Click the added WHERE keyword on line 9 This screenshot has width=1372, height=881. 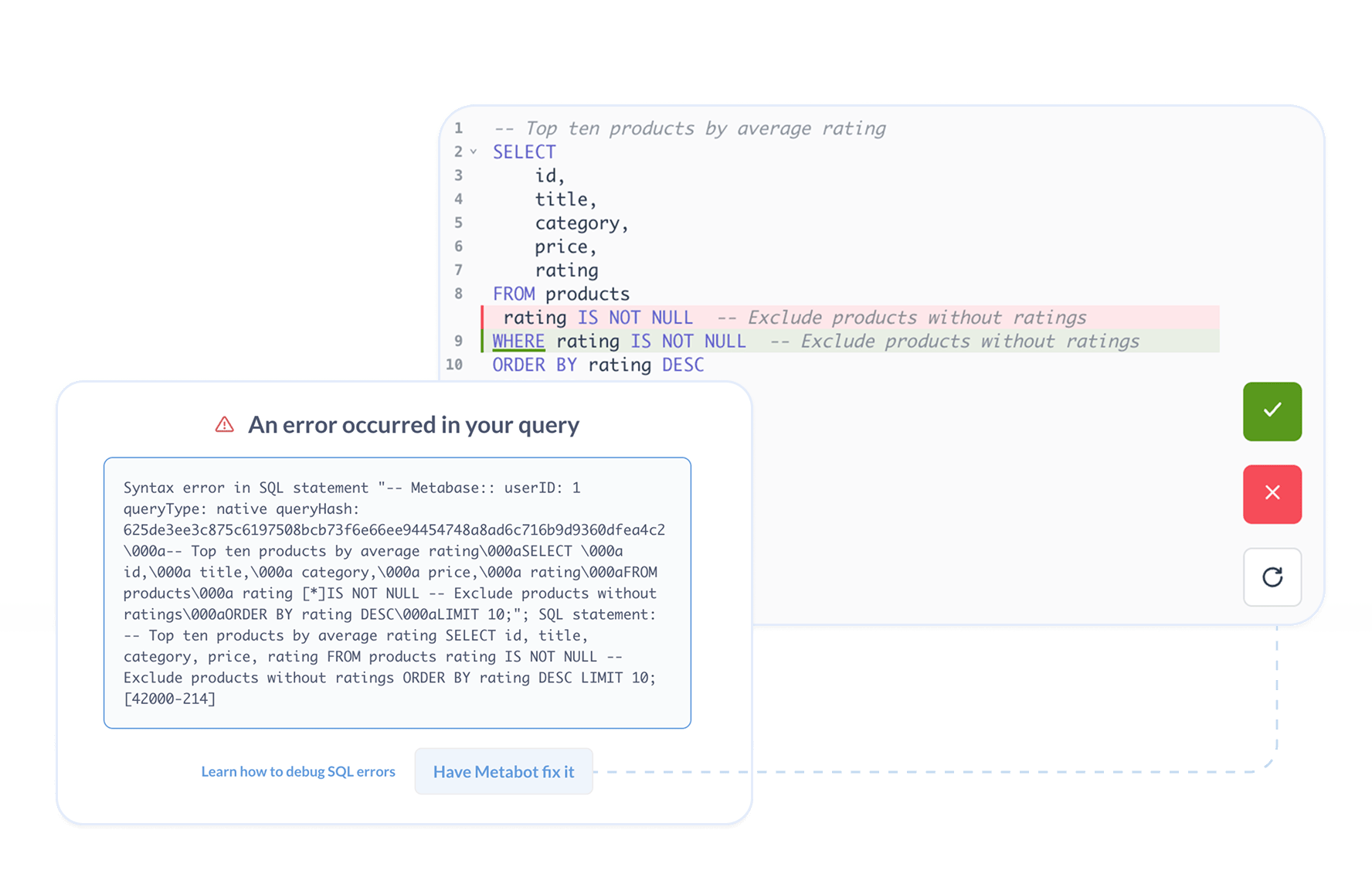[518, 341]
